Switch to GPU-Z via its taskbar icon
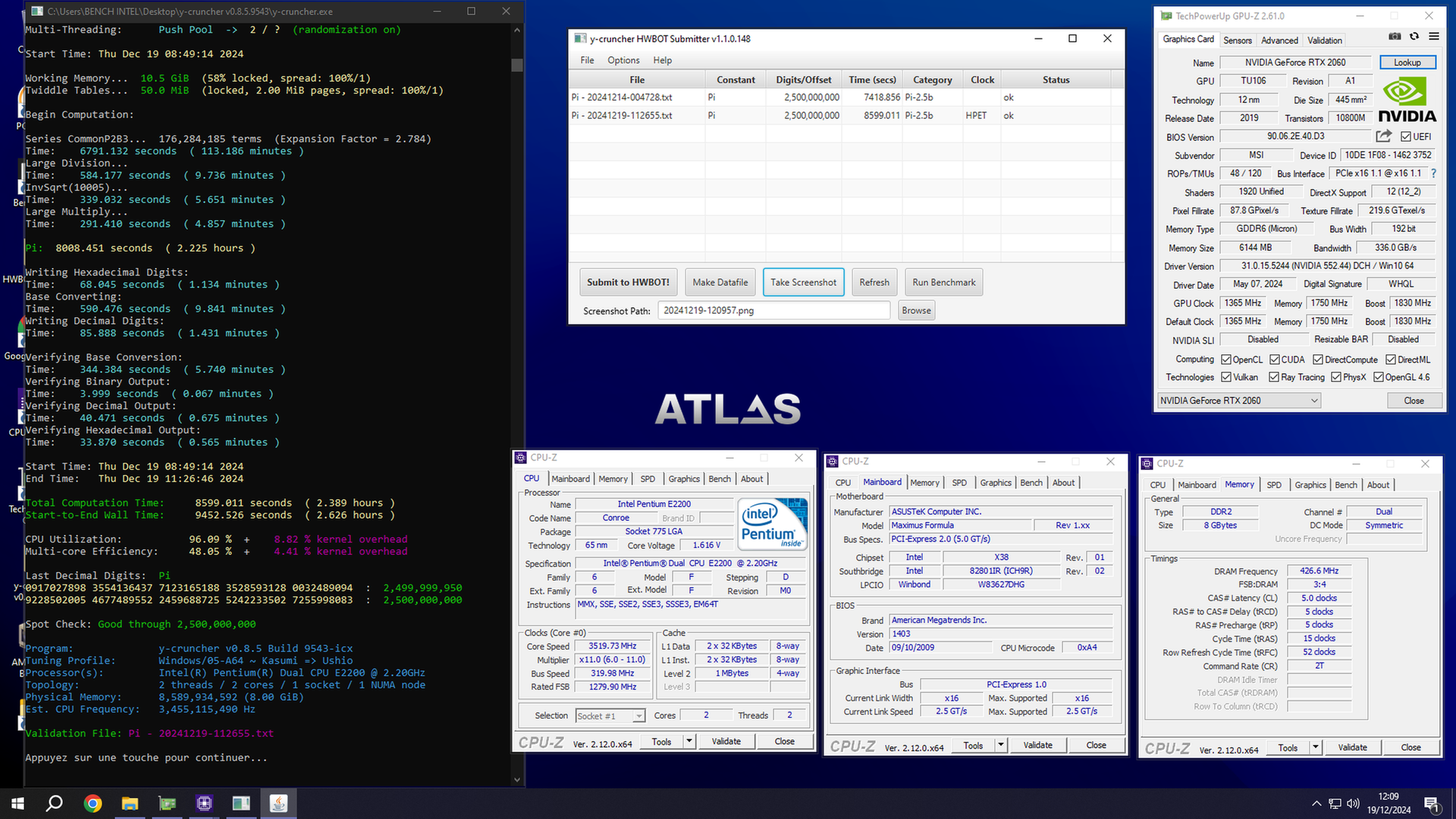The width and height of the screenshot is (1456, 819). pos(167,804)
